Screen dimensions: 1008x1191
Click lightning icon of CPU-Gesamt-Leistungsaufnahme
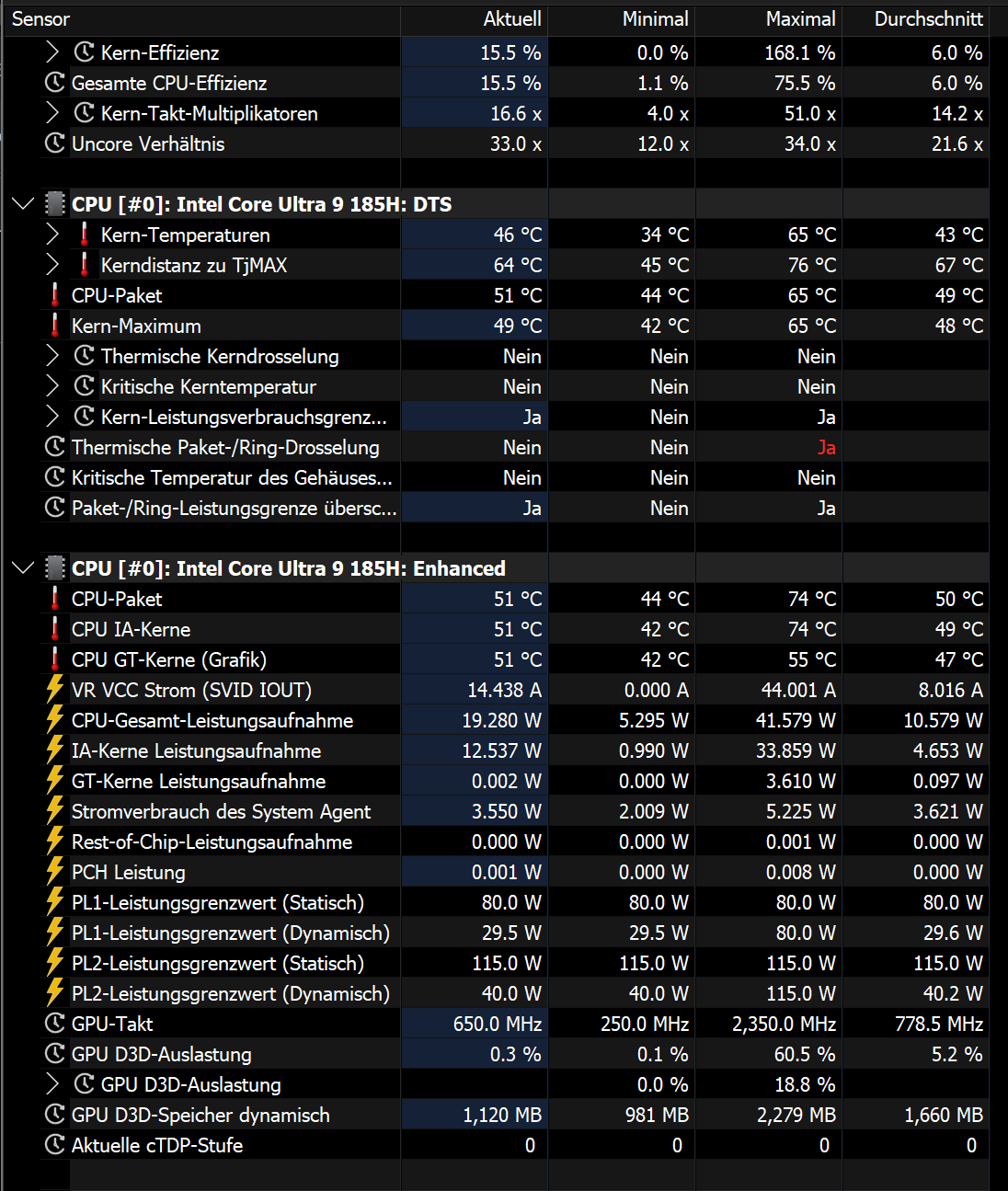click(55, 720)
